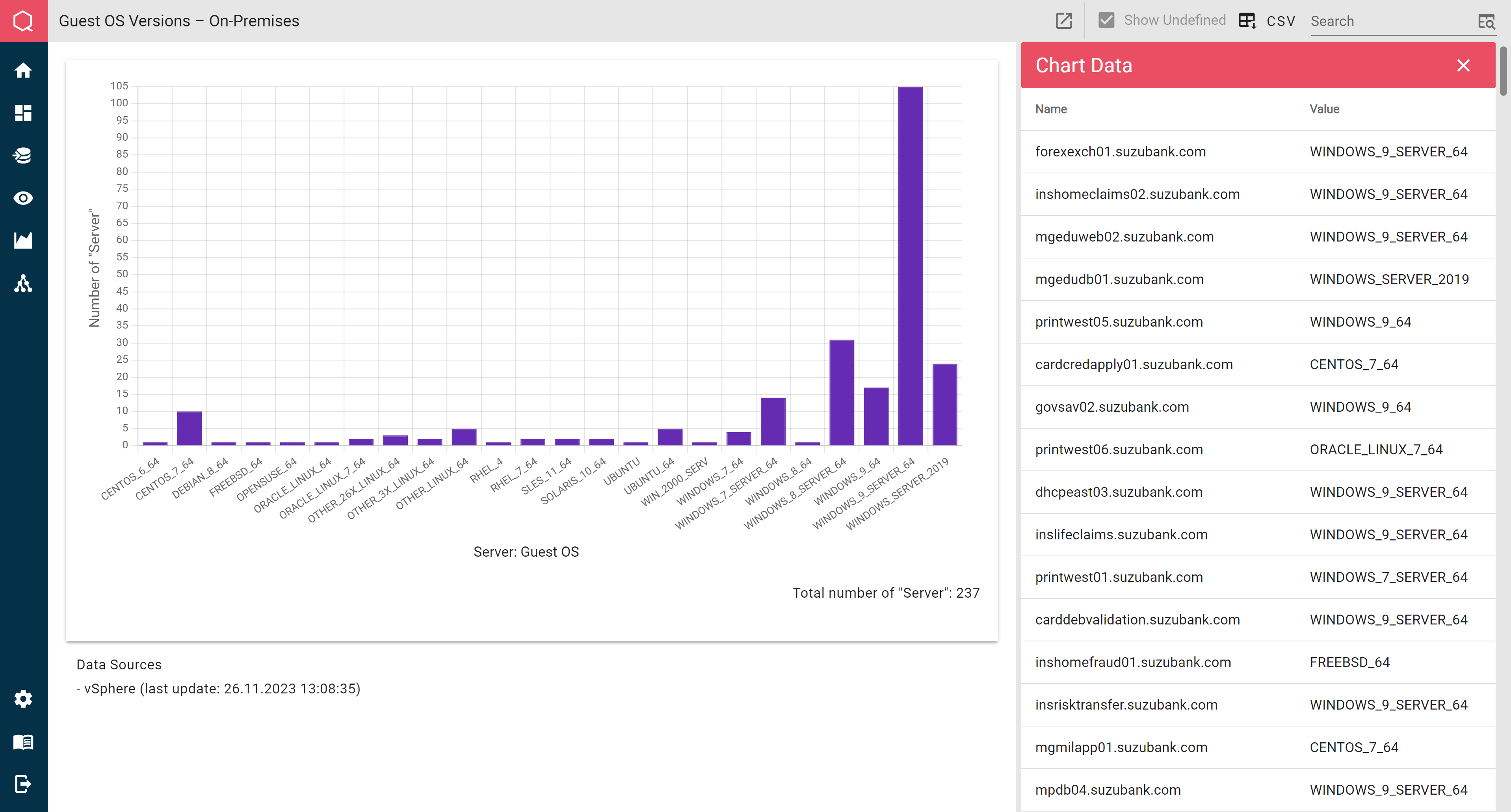Click the application logo at top-left
Screen dimensions: 1511x812
tap(24, 21)
